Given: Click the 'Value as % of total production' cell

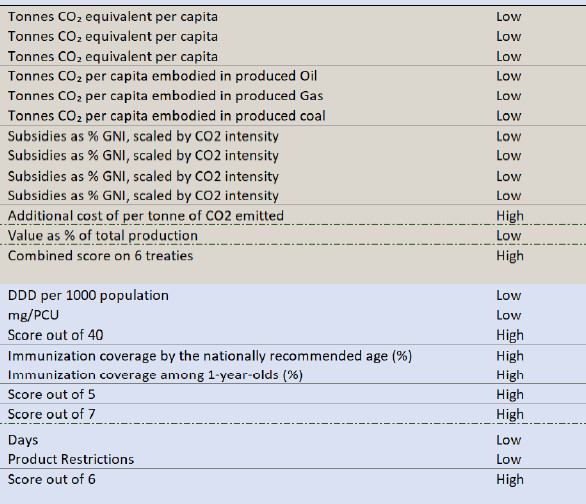Looking at the screenshot, I should [x=103, y=235].
